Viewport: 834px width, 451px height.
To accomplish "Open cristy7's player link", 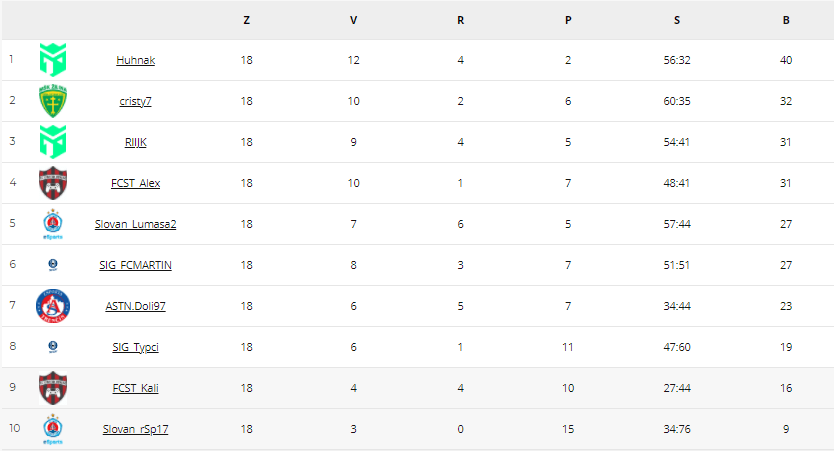I will point(136,101).
